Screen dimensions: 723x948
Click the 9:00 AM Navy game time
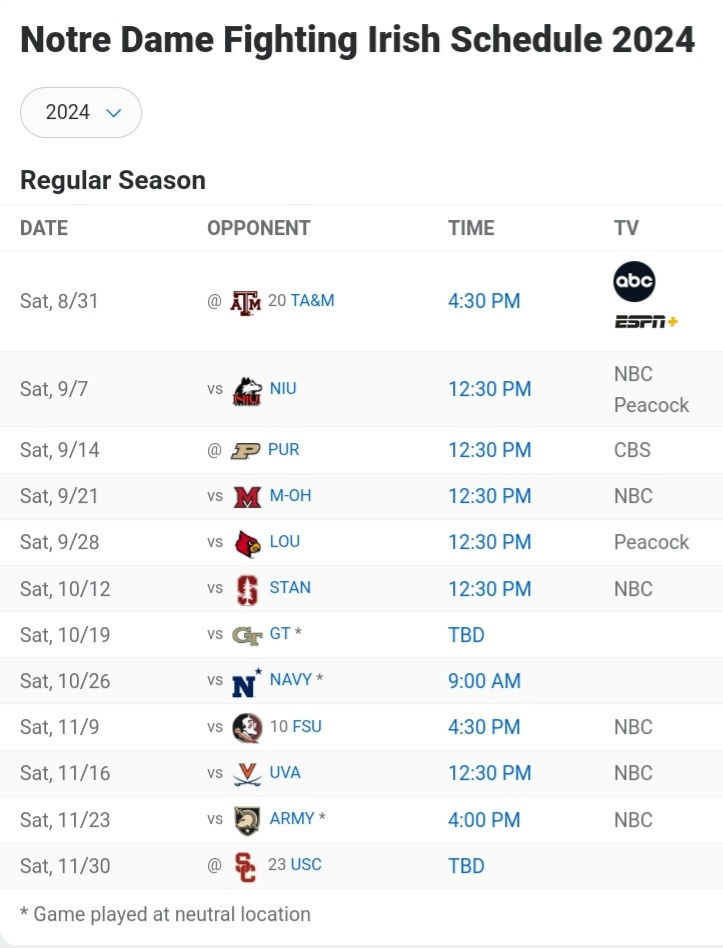[484, 681]
